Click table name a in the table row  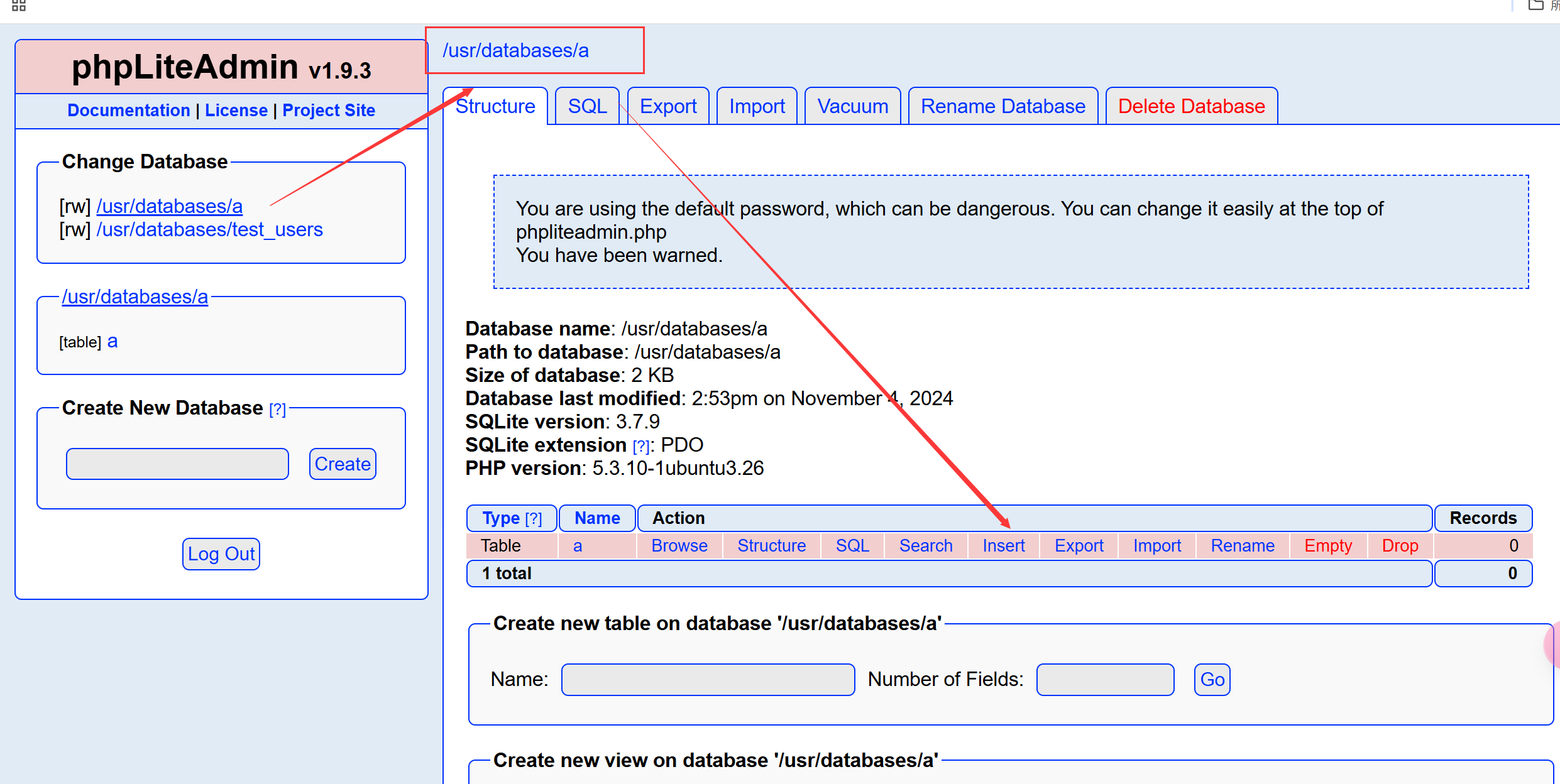[578, 546]
